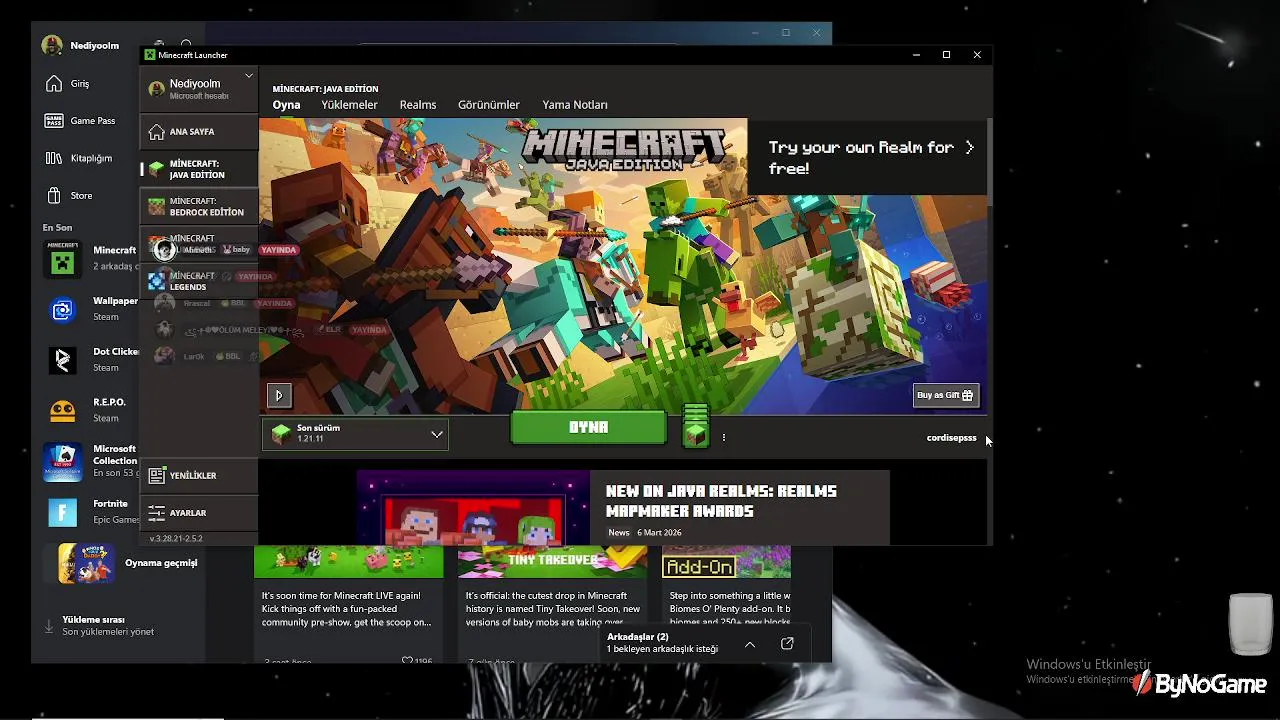Image resolution: width=1280 pixels, height=720 pixels.
Task: Switch to the Yama Notları tab
Action: click(575, 105)
